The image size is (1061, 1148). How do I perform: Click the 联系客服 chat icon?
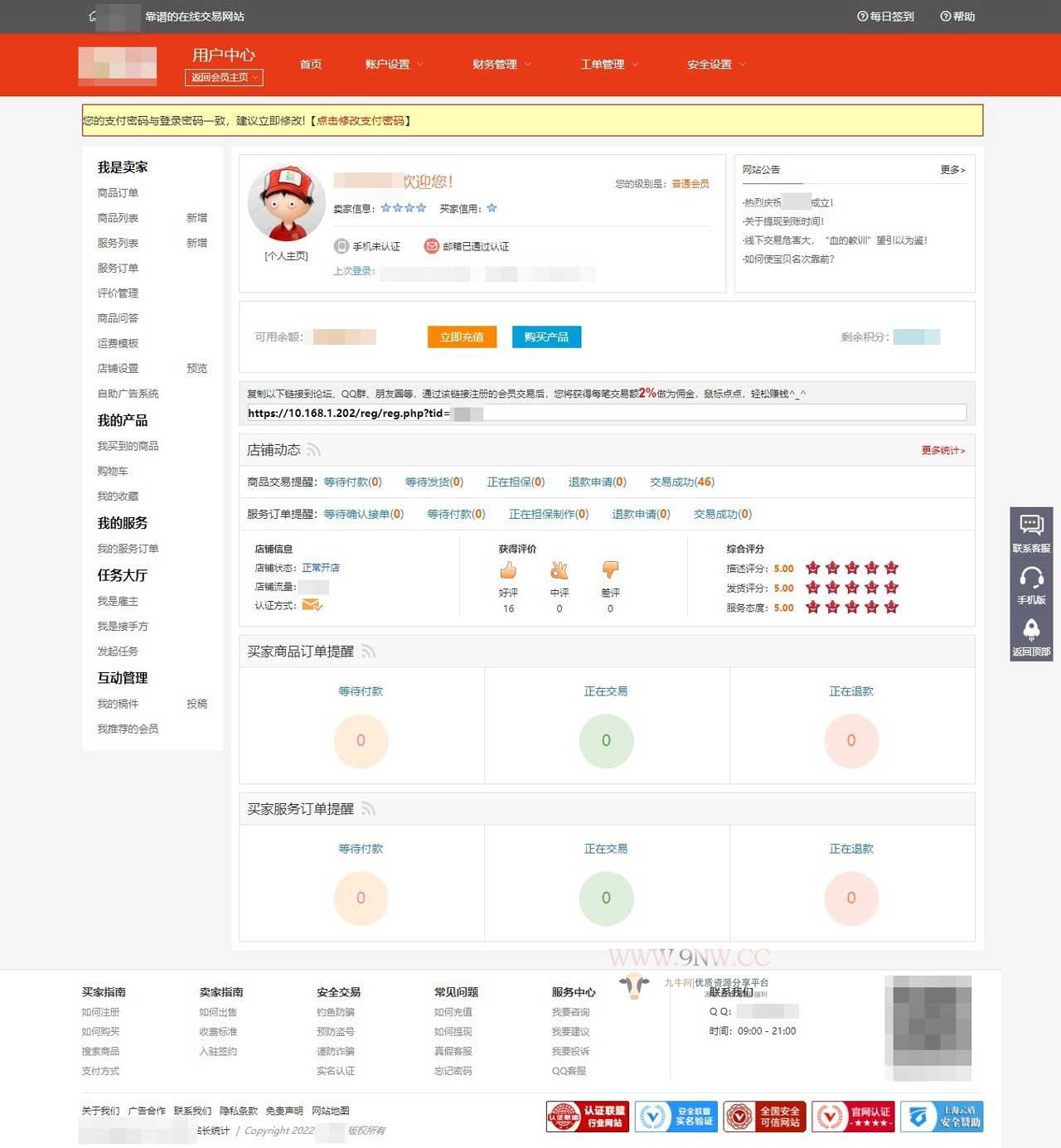(x=1031, y=524)
